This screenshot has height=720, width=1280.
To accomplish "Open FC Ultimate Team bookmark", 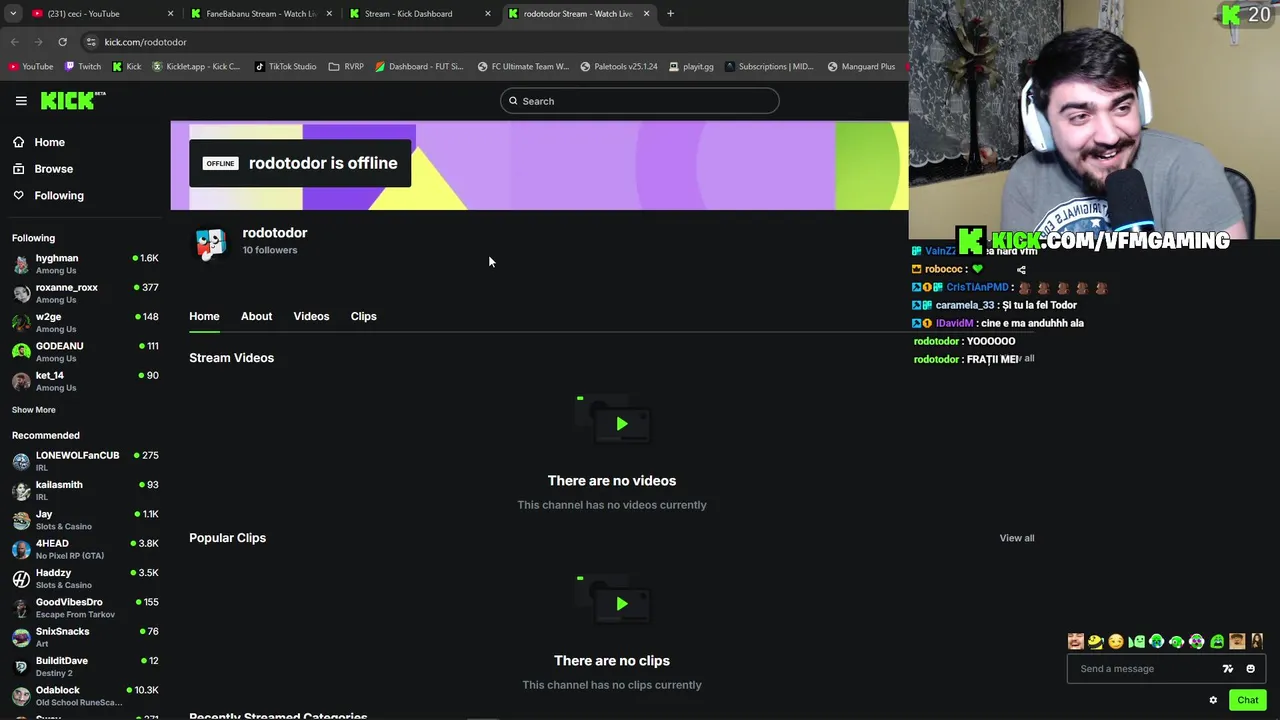I will [523, 67].
